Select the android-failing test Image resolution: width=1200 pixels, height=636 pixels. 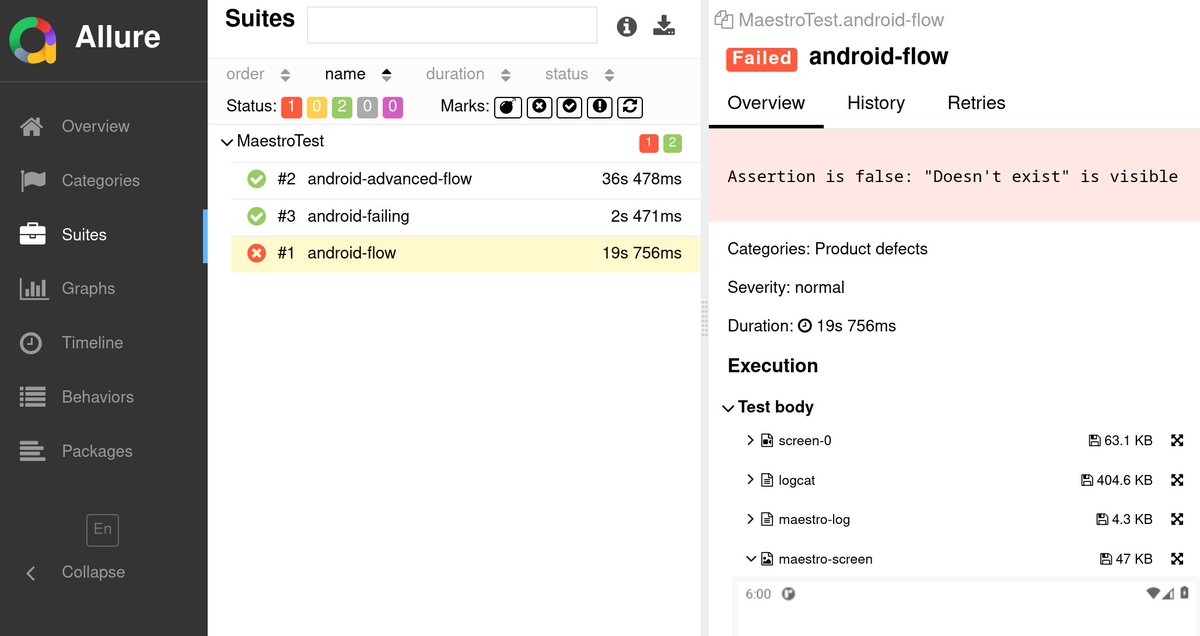(465, 216)
